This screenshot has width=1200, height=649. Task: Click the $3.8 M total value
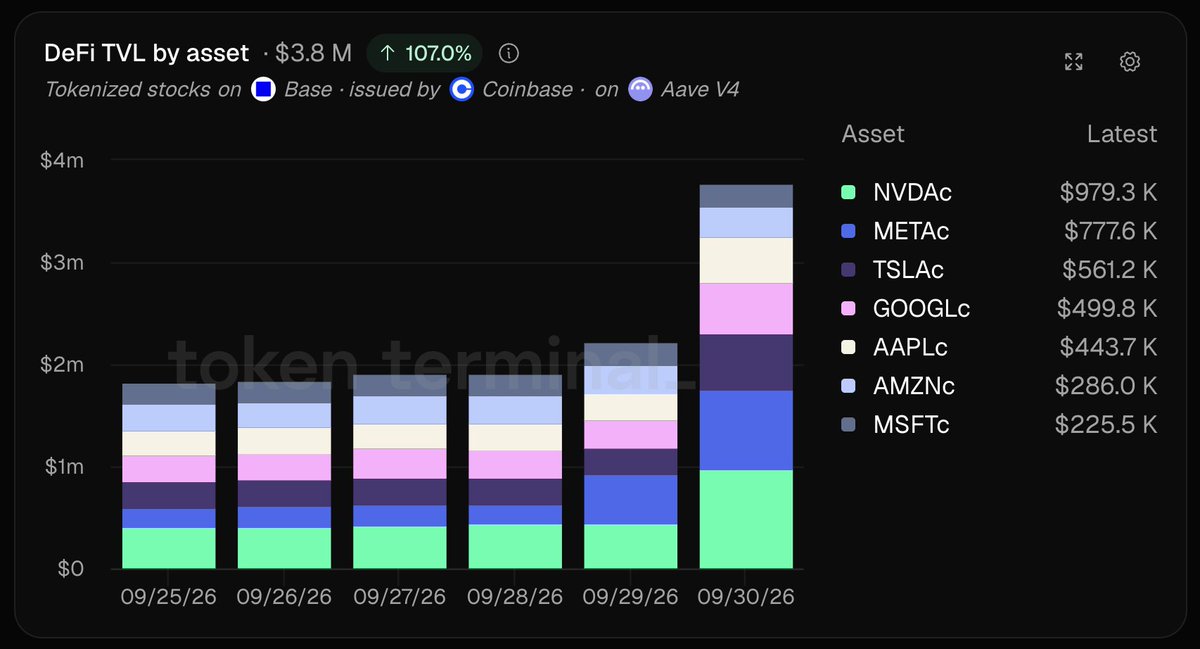(x=314, y=53)
